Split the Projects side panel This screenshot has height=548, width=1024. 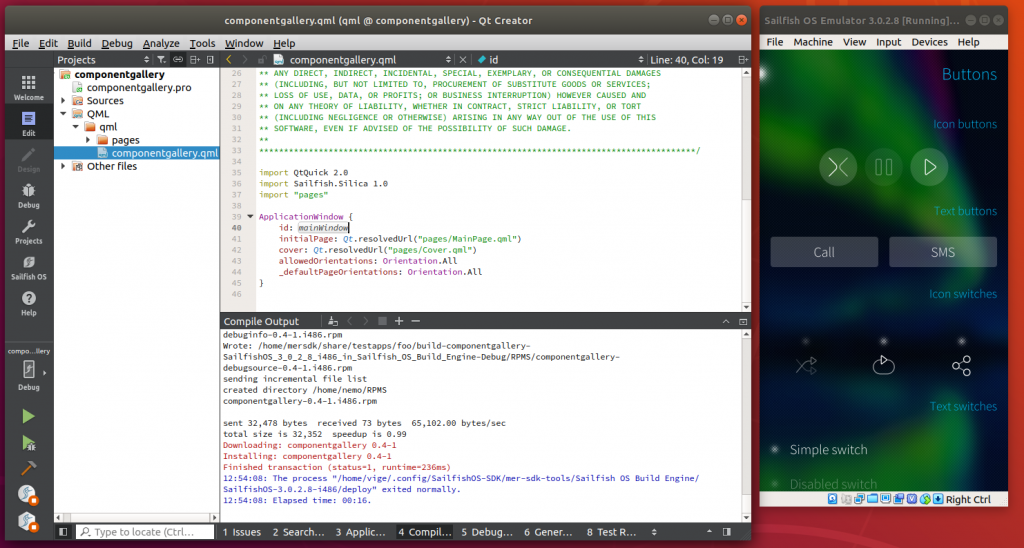(195, 59)
